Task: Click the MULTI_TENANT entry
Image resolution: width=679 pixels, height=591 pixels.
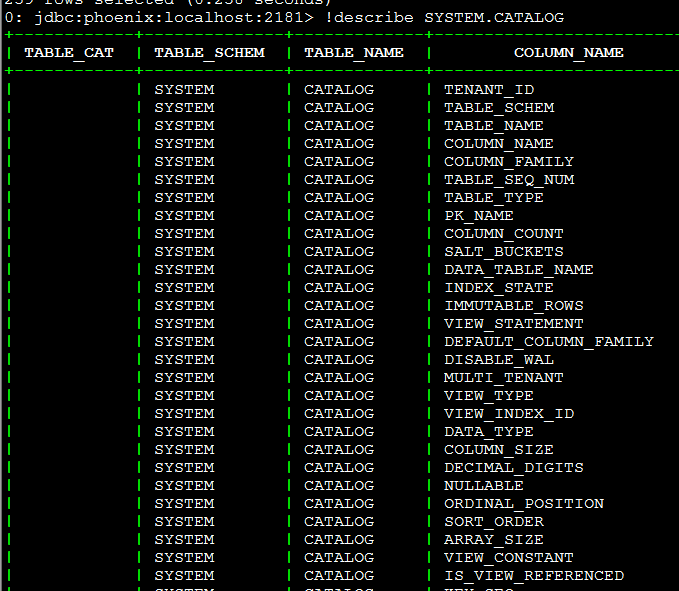Action: (x=504, y=378)
